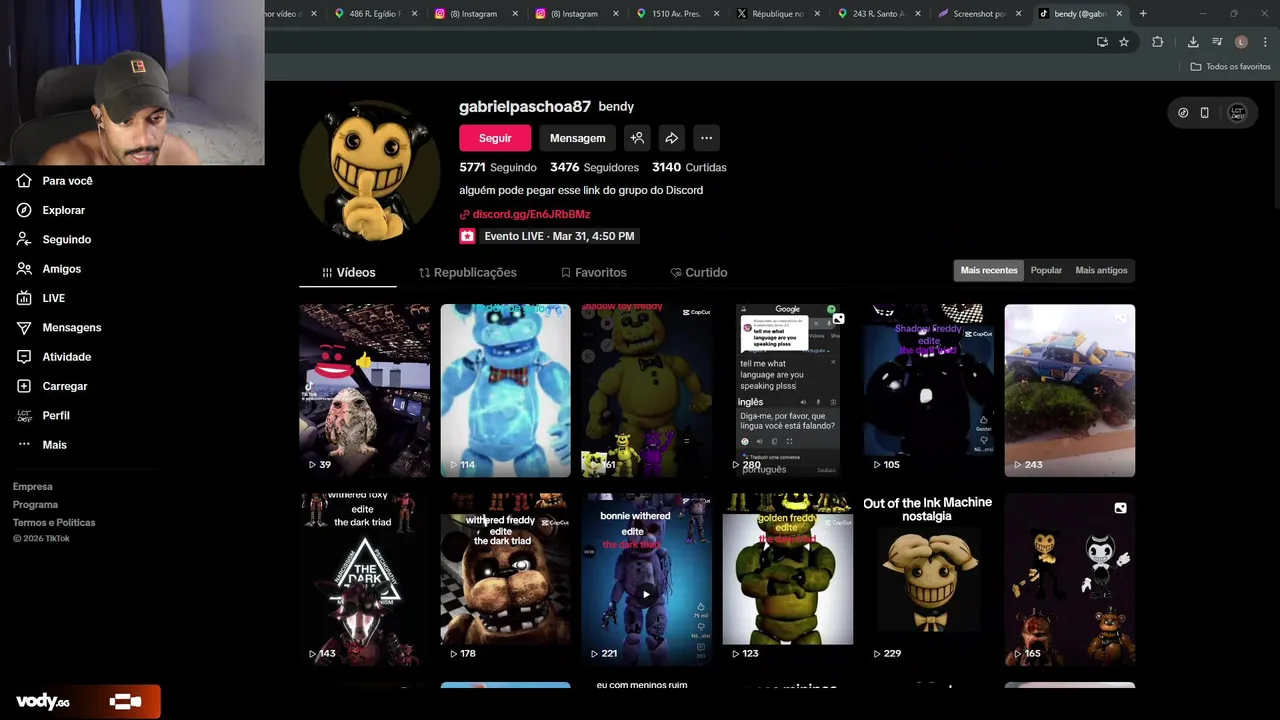Switch to the first Instagram browser tab

click(474, 14)
